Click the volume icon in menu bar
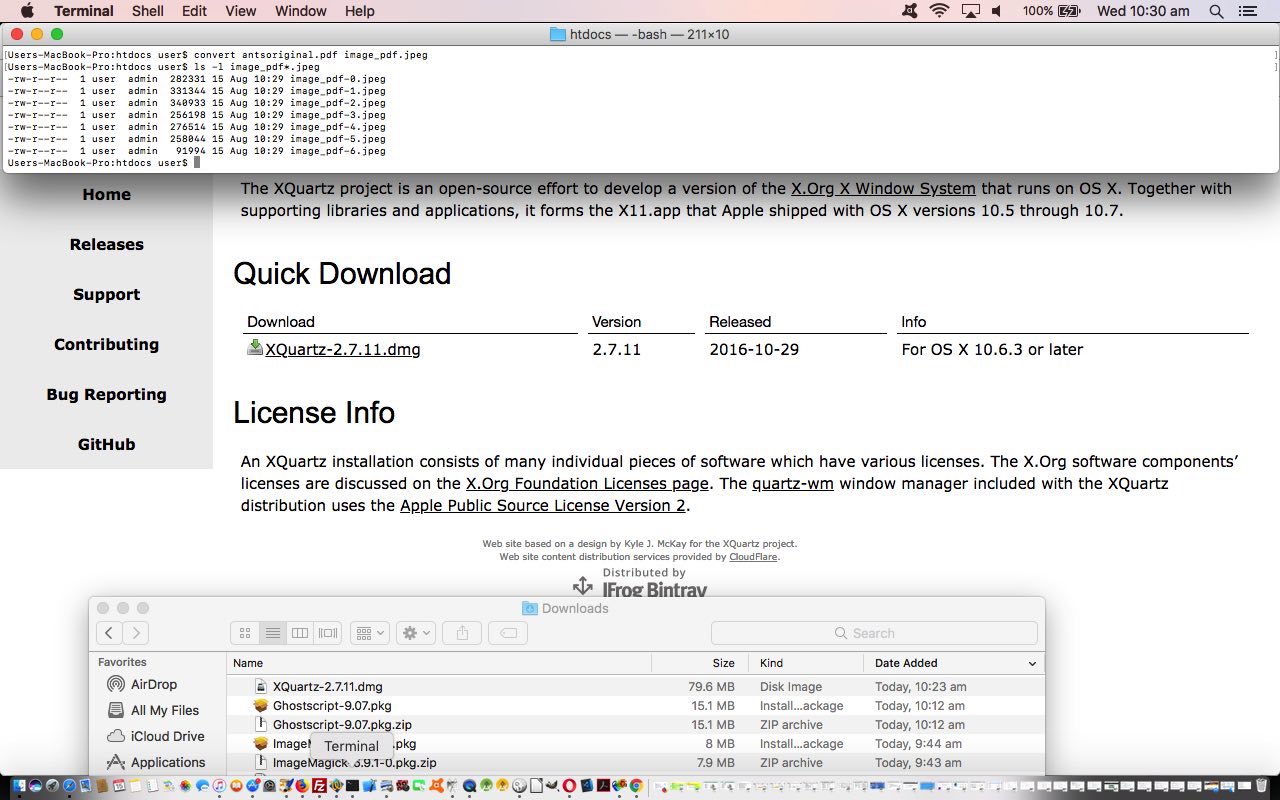The height and width of the screenshot is (800, 1280). [997, 11]
